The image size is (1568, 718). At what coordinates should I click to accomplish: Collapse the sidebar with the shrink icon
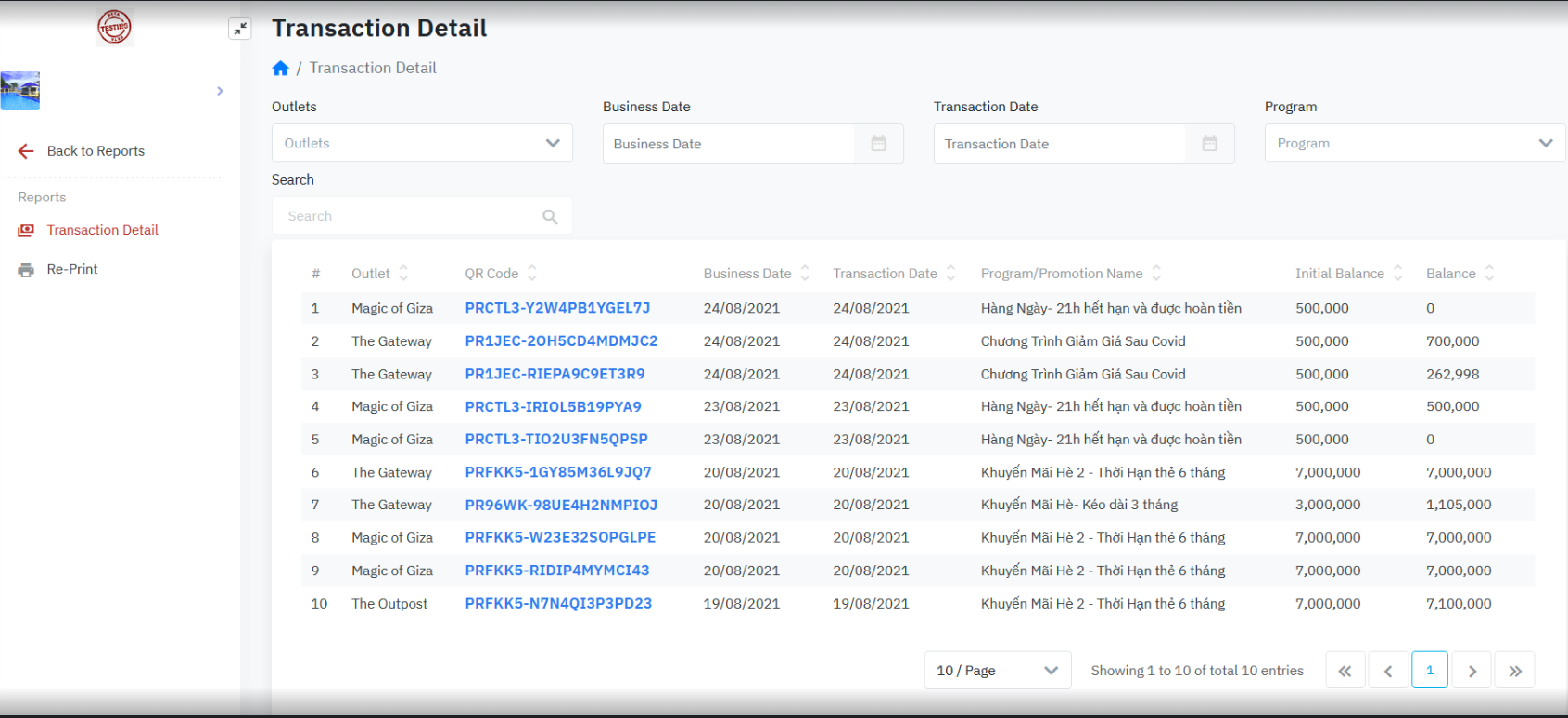tap(240, 29)
